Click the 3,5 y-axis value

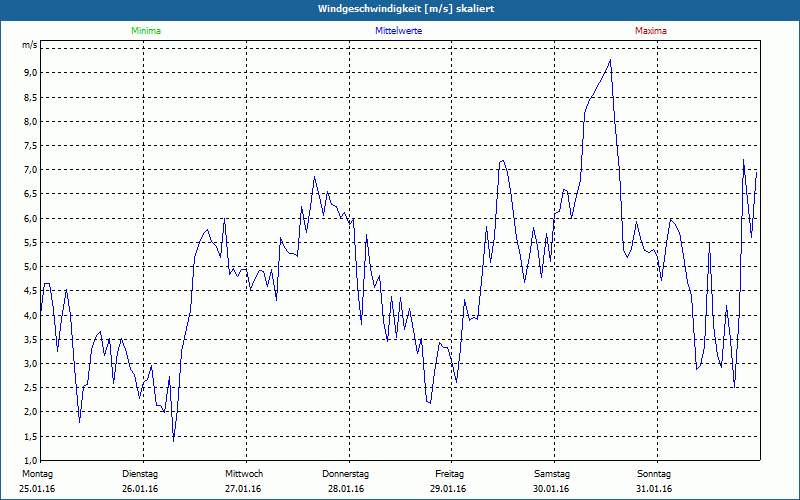pos(30,339)
